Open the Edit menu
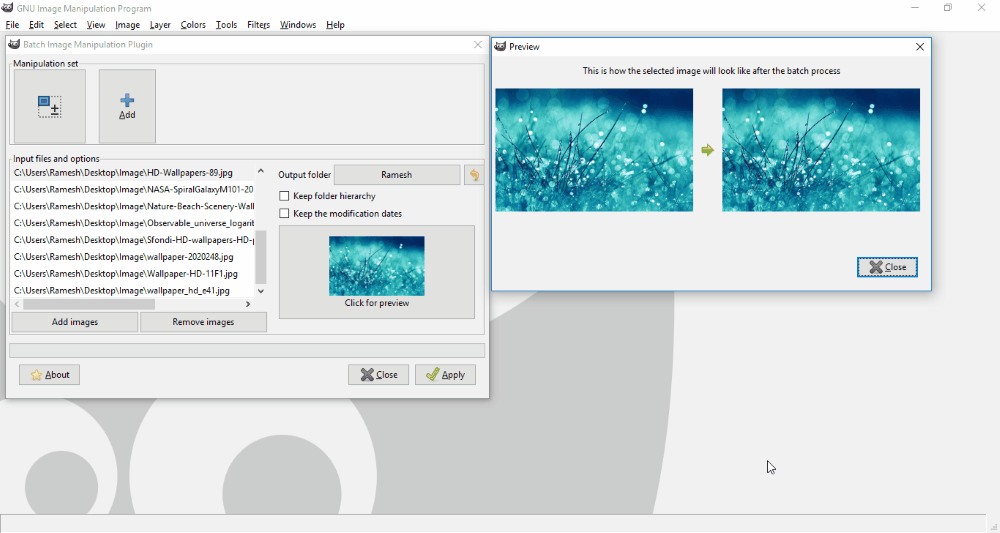The image size is (1000, 533). [x=36, y=25]
